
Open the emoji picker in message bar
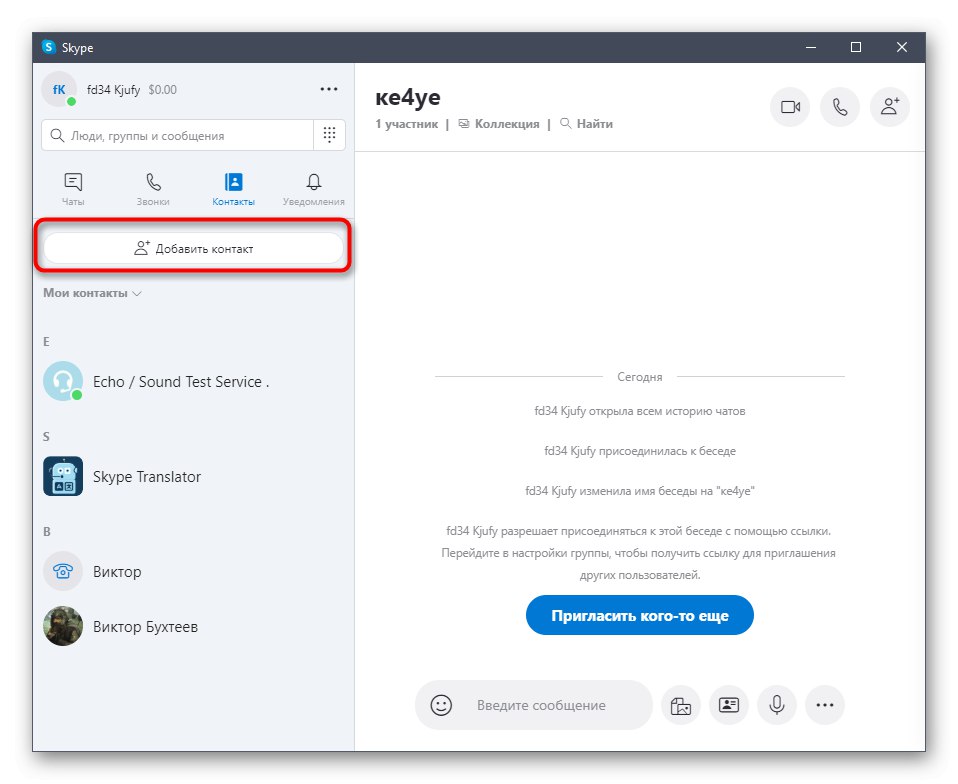click(440, 705)
